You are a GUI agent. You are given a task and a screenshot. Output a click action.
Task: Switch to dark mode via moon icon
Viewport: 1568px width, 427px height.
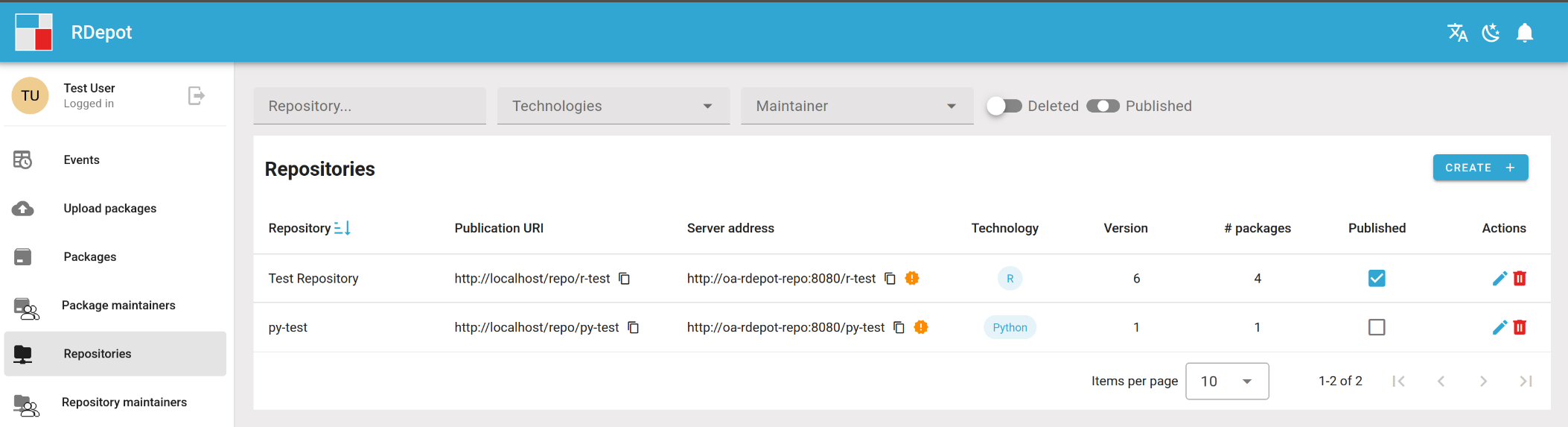click(1491, 33)
